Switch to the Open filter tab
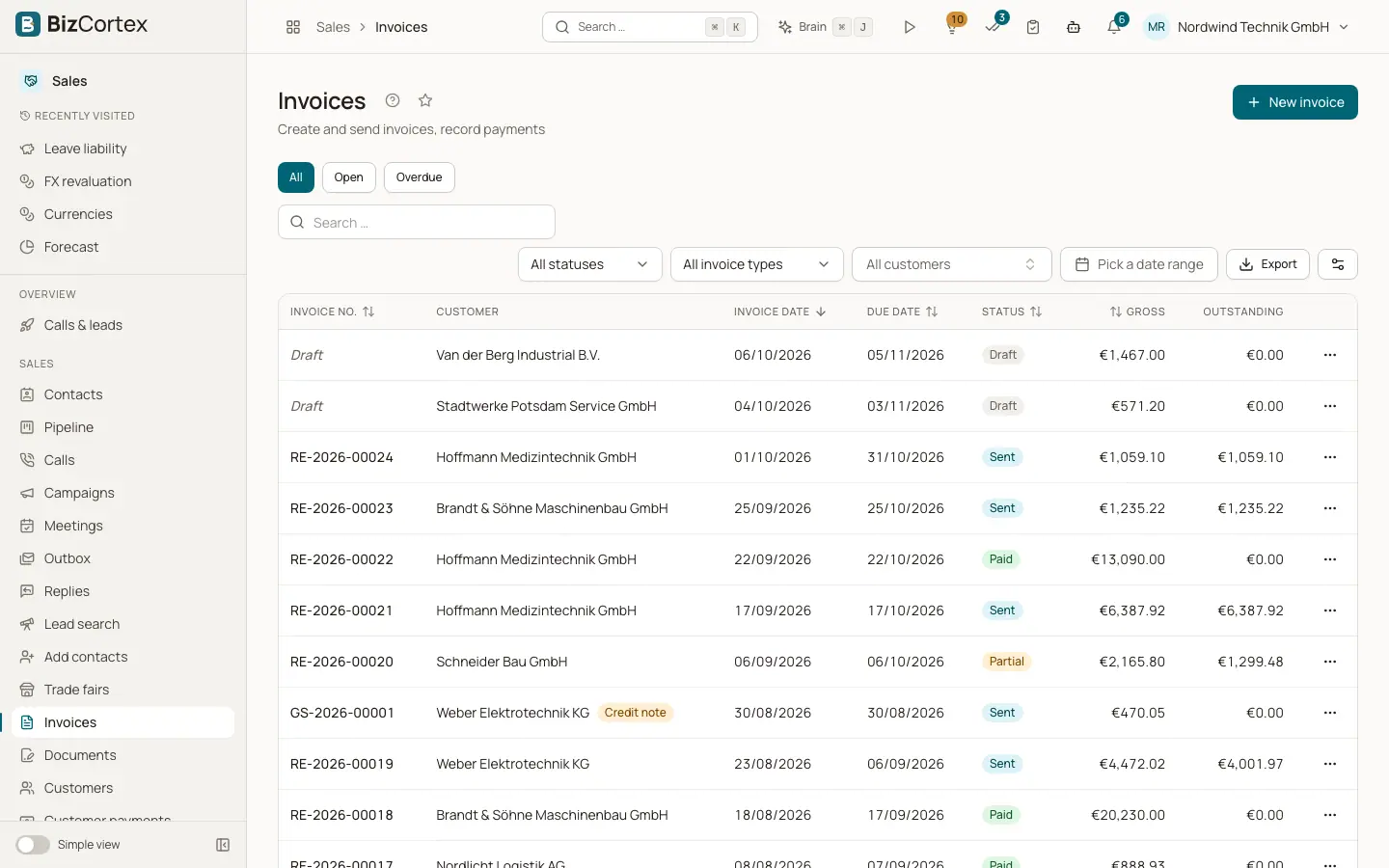Screen dimensions: 1389x868 349,177
